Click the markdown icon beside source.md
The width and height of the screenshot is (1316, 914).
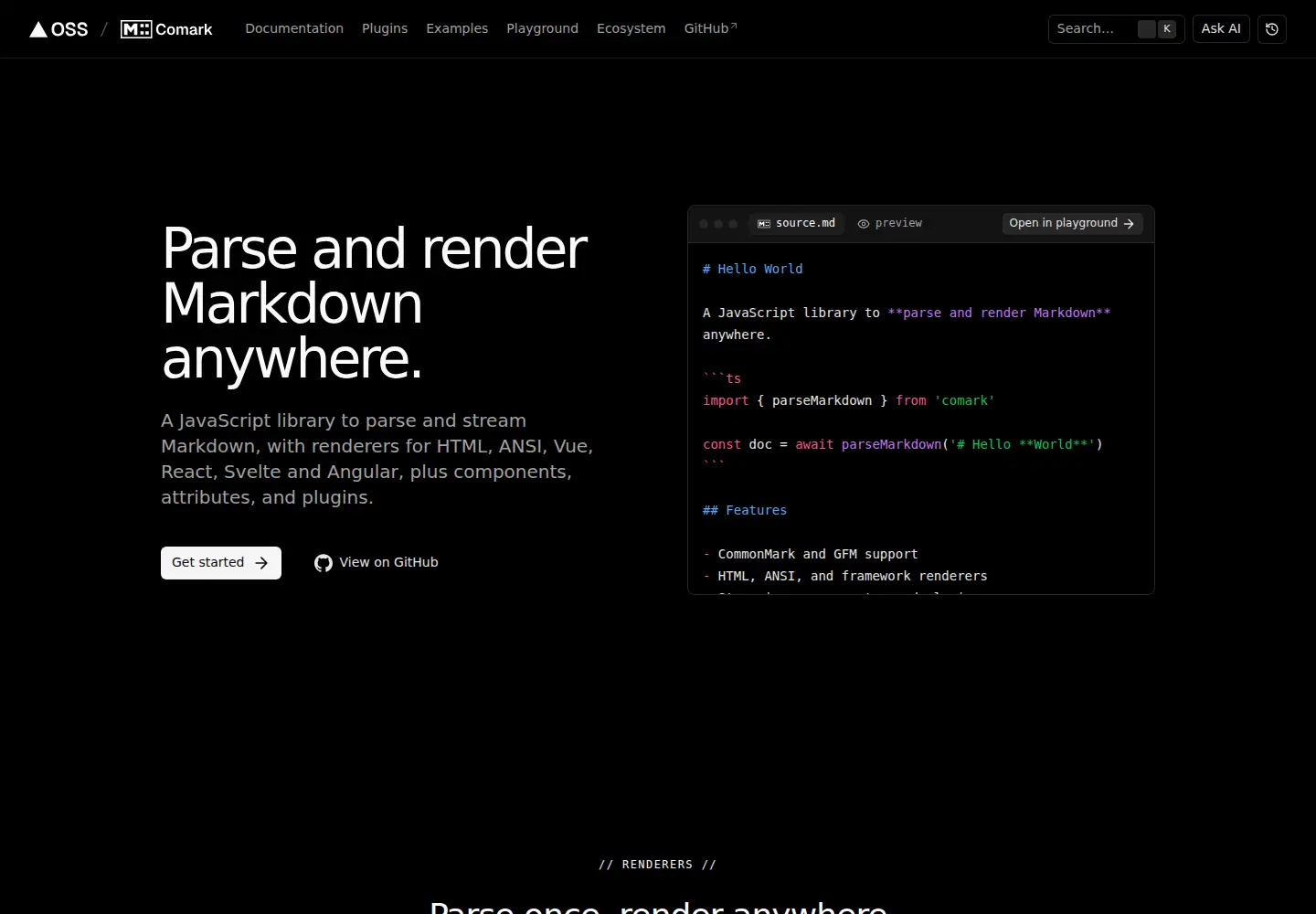pos(764,224)
